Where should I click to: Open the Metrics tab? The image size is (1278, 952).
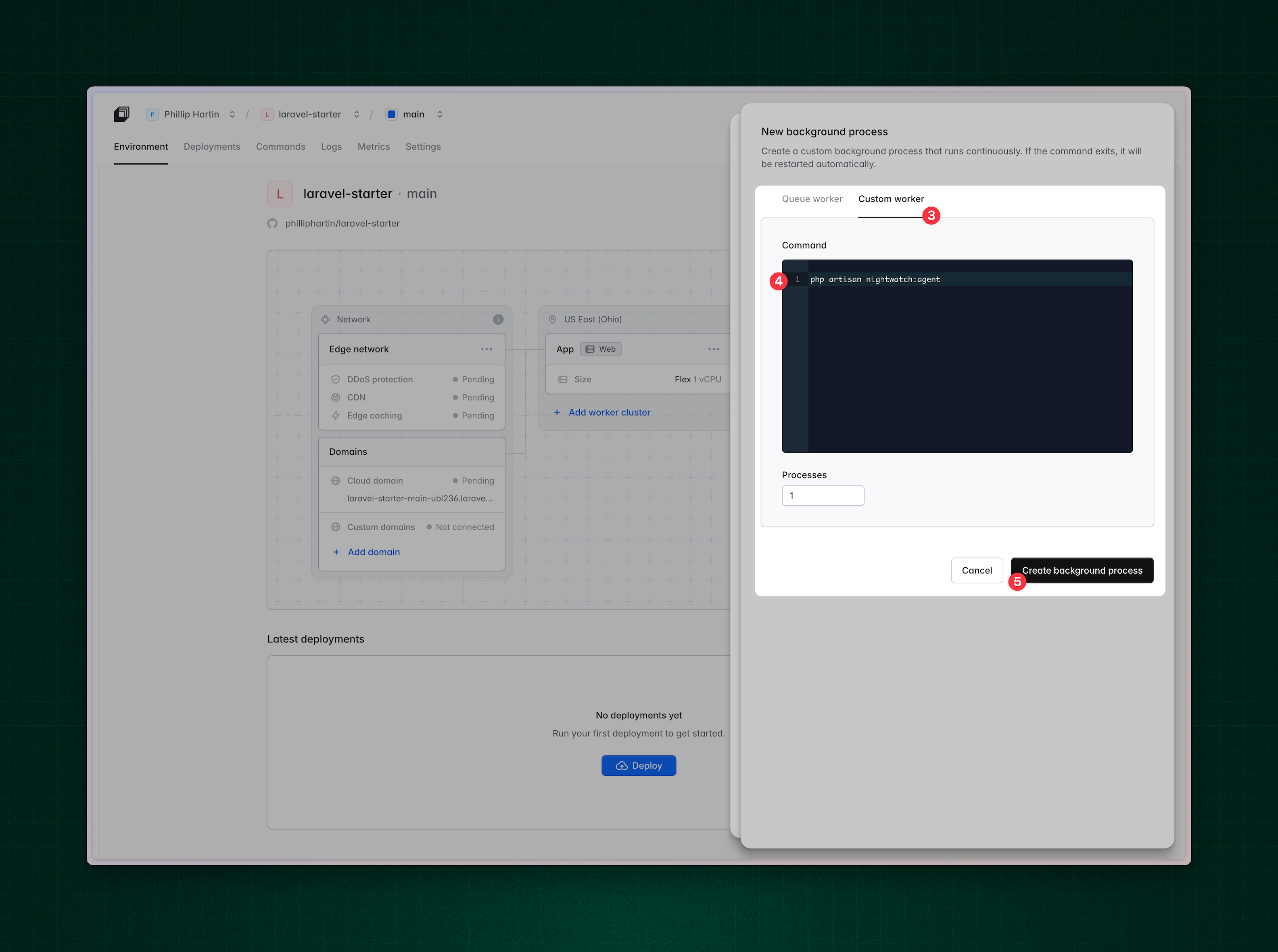[374, 146]
